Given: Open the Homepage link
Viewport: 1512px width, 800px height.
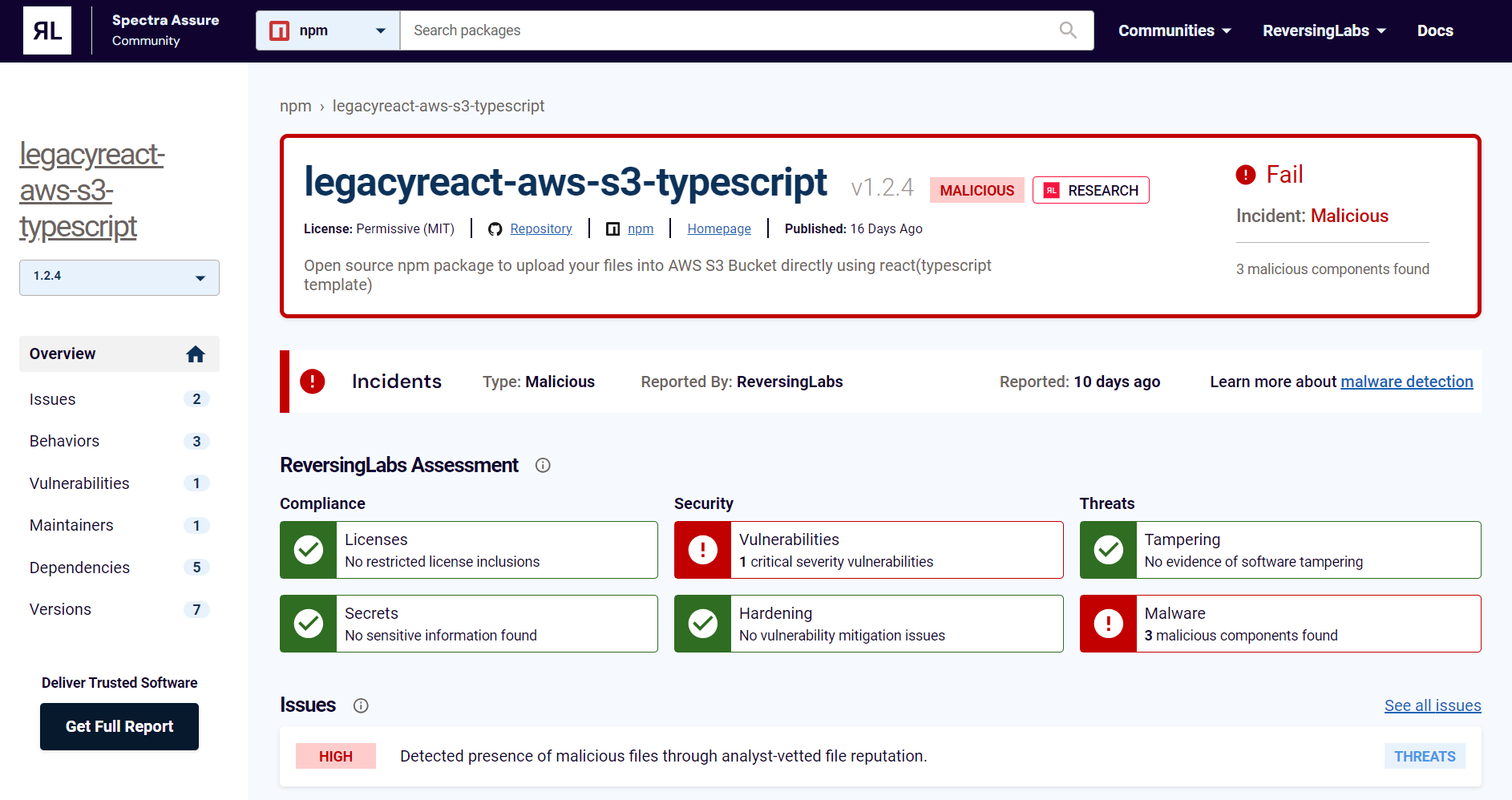Looking at the screenshot, I should click(719, 229).
